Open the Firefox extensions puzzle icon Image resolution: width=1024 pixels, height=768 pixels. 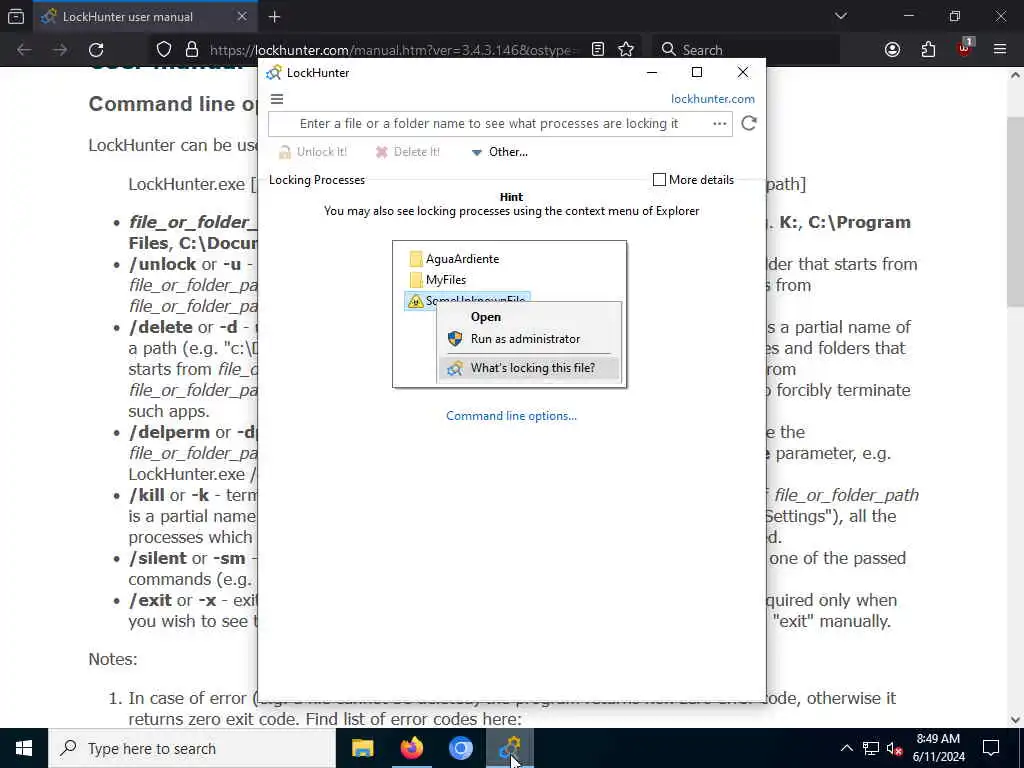(x=928, y=50)
